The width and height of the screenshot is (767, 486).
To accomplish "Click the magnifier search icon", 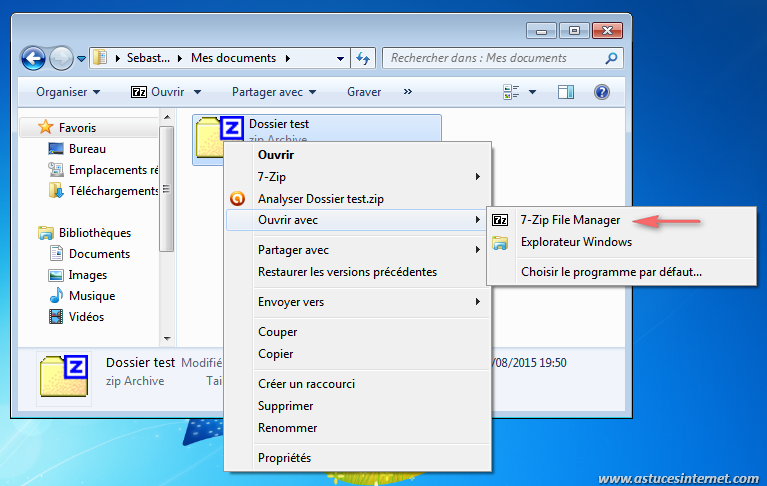I will [611, 59].
